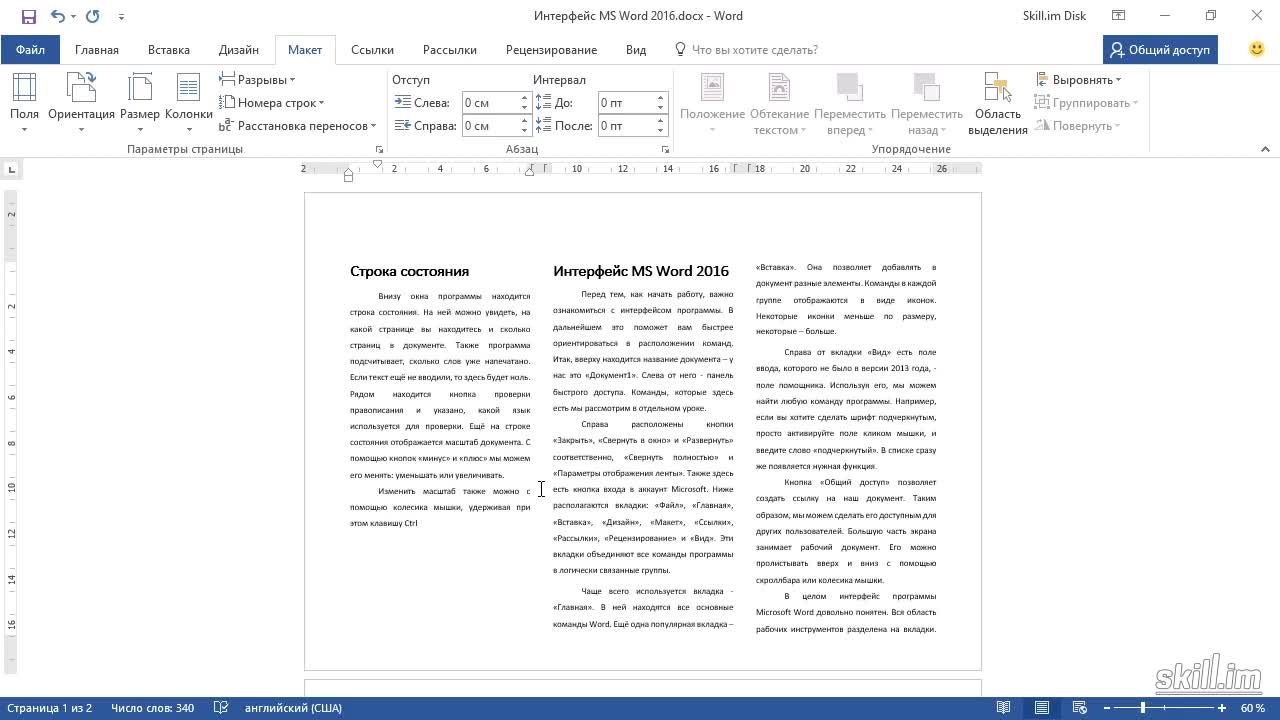
Task: Decrease the После spacing with the down arrow
Action: [x=661, y=131]
